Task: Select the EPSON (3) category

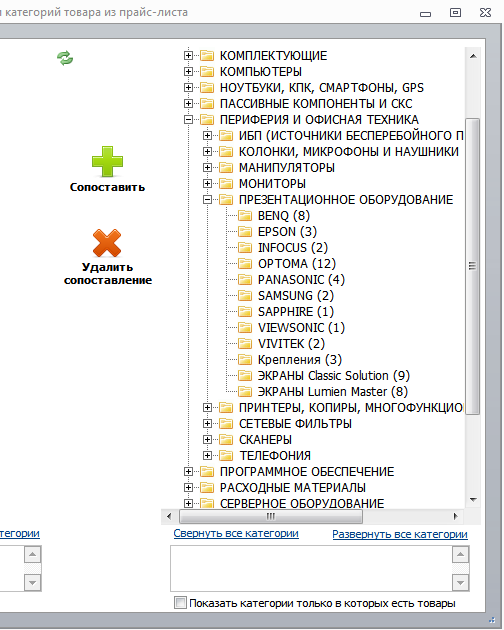Action: (x=287, y=231)
